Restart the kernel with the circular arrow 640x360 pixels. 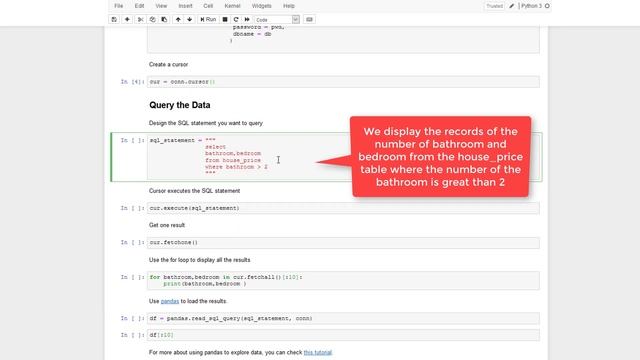pyautogui.click(x=236, y=20)
